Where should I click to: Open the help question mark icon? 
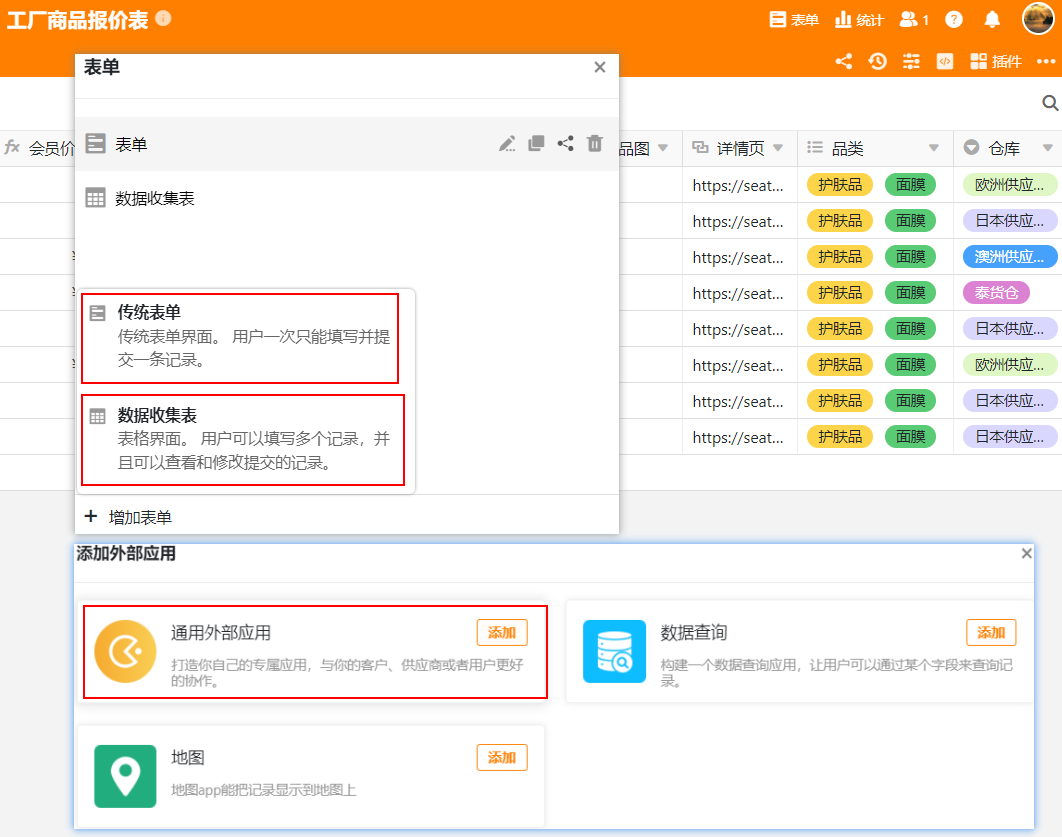click(953, 19)
